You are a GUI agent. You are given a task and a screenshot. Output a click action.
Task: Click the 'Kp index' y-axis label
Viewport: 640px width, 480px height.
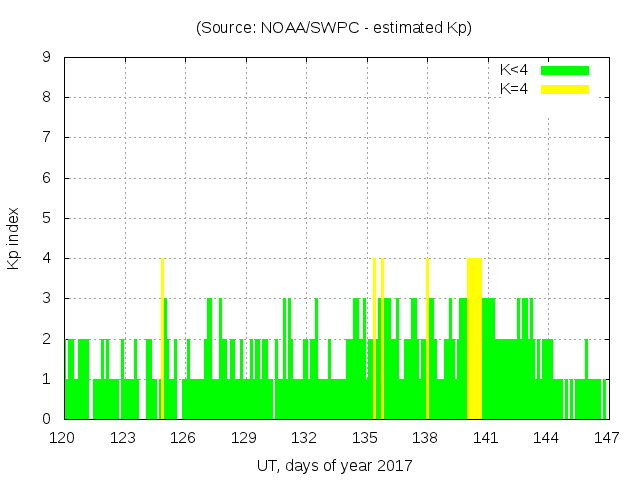click(x=14, y=238)
